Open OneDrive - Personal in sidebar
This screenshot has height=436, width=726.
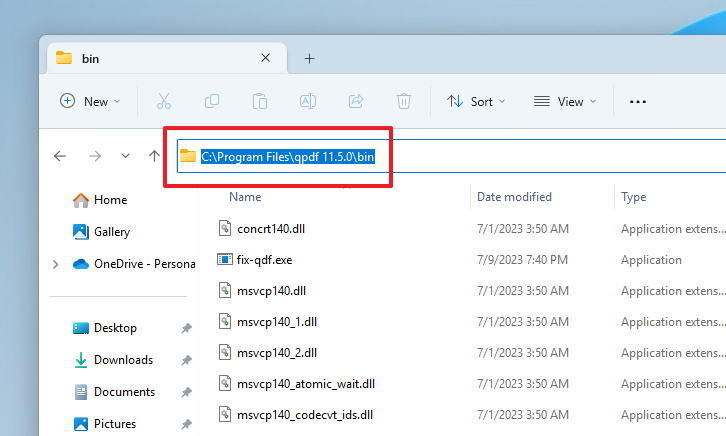click(x=134, y=264)
